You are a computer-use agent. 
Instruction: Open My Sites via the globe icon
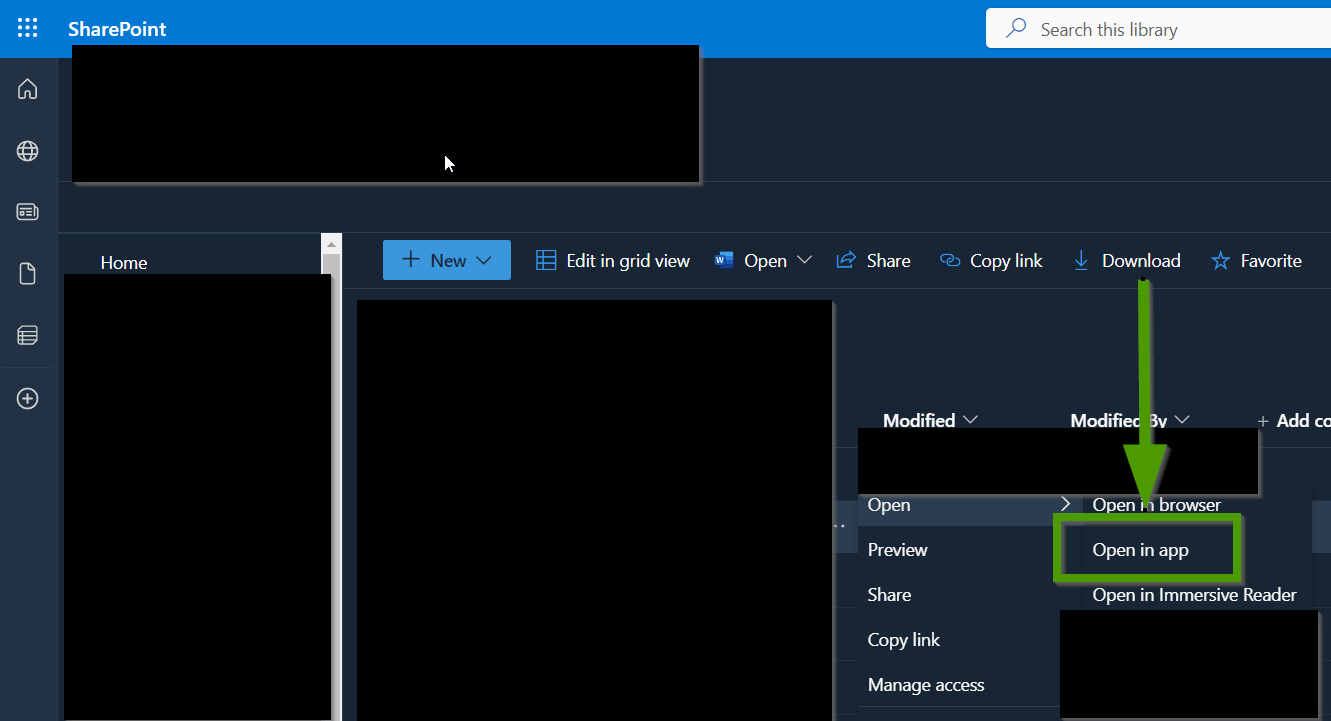[27, 151]
